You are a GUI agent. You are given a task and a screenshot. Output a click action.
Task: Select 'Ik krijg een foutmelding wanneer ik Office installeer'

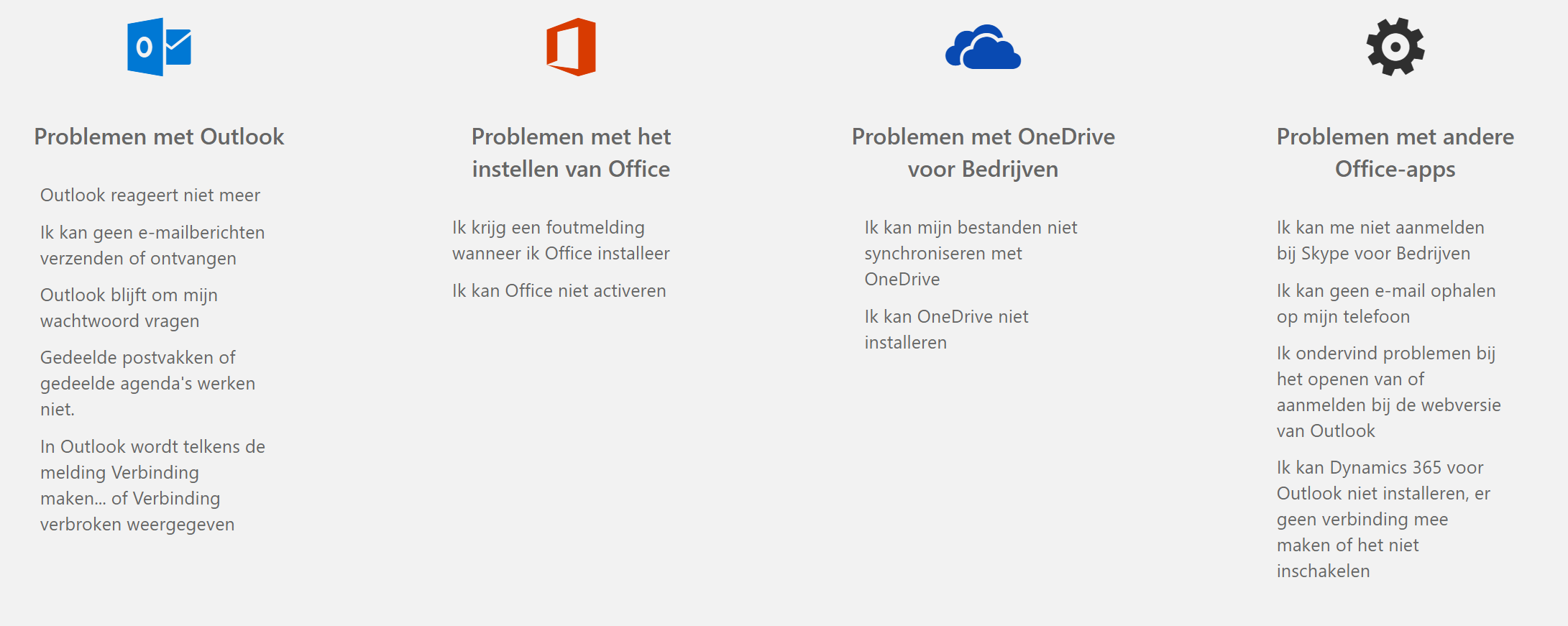(560, 240)
